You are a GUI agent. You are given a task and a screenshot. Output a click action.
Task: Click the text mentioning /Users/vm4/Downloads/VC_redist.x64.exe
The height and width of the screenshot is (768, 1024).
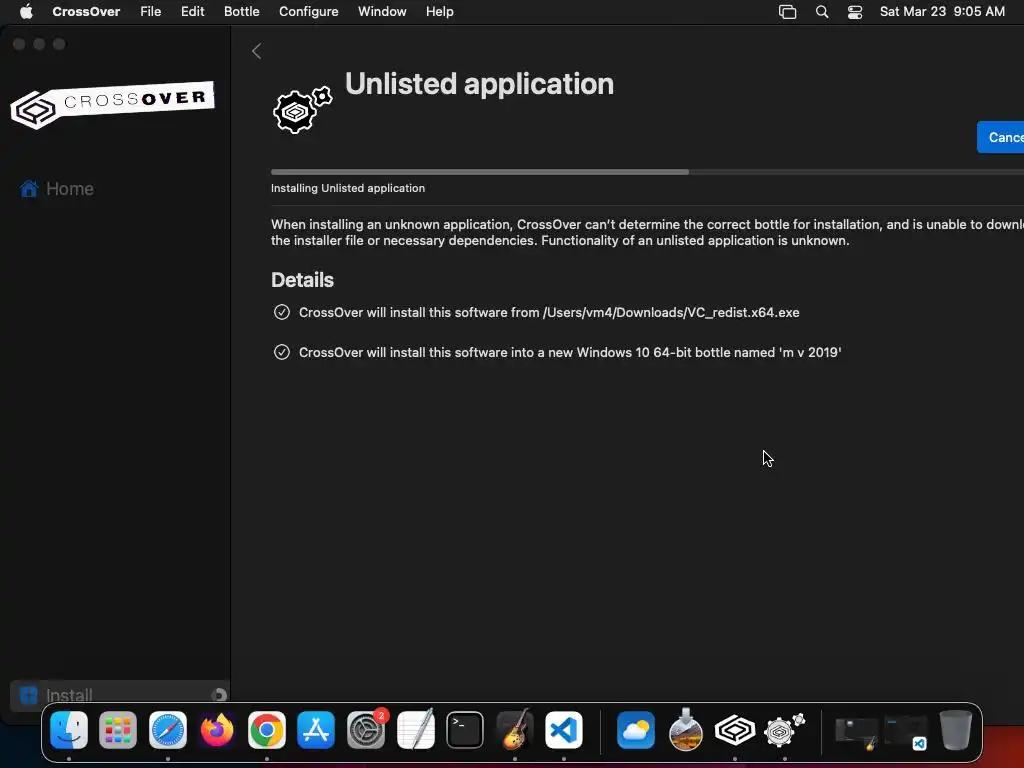click(549, 312)
